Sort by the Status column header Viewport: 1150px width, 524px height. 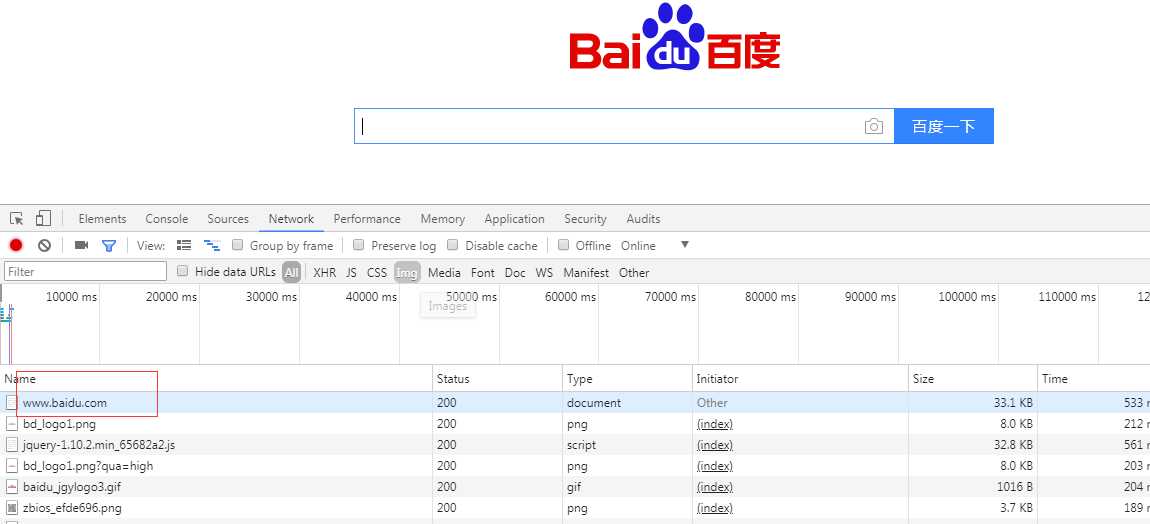tap(497, 379)
